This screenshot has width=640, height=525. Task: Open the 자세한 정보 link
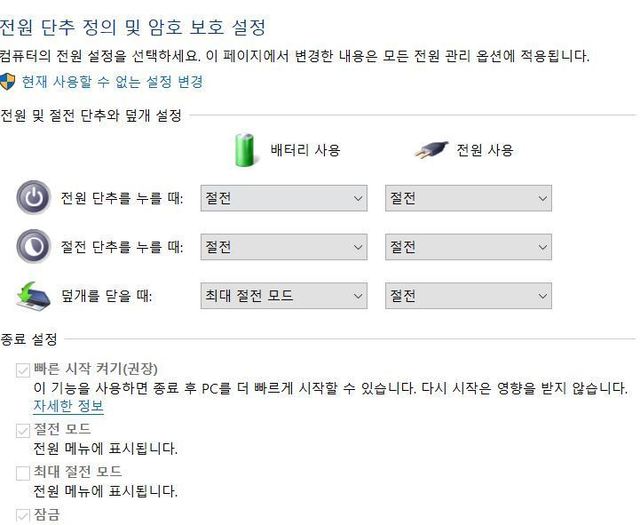coord(69,406)
